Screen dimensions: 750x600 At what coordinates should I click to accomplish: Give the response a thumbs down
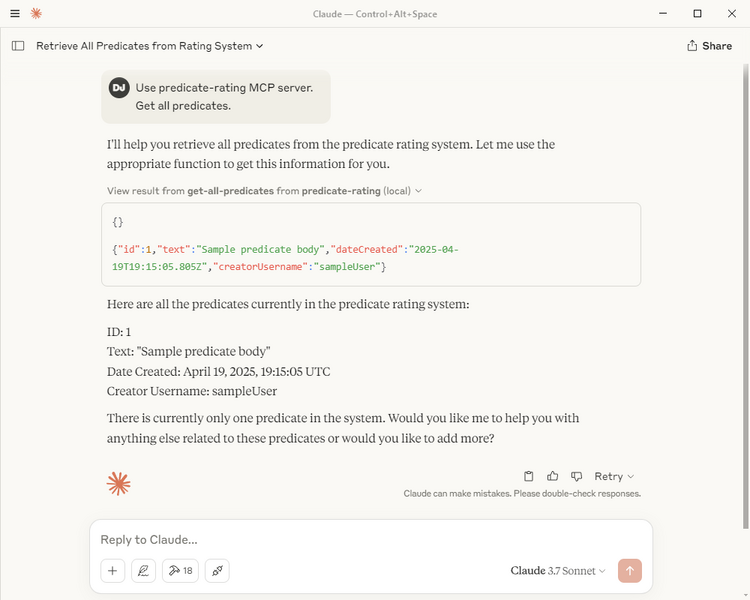click(576, 476)
